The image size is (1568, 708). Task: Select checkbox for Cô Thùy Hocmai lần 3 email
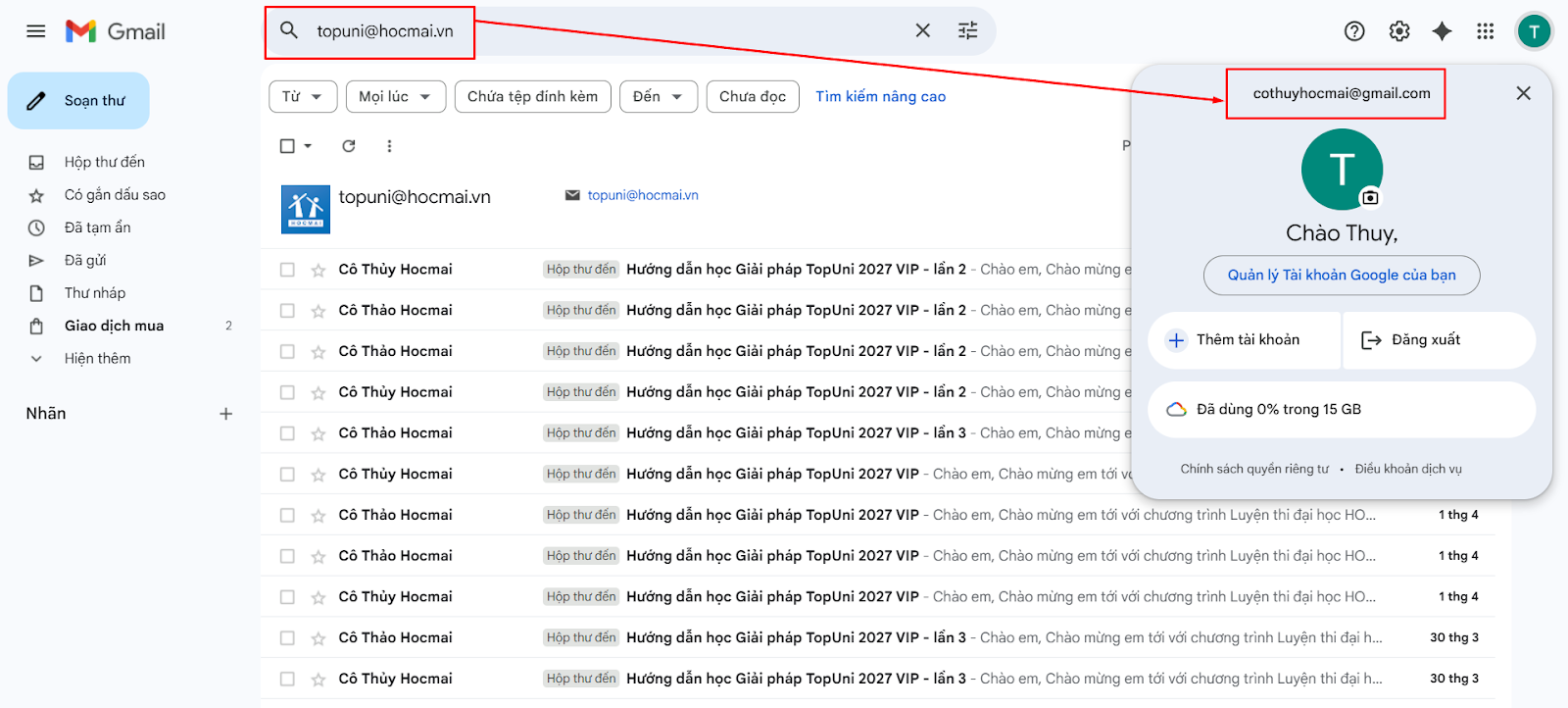point(287,679)
